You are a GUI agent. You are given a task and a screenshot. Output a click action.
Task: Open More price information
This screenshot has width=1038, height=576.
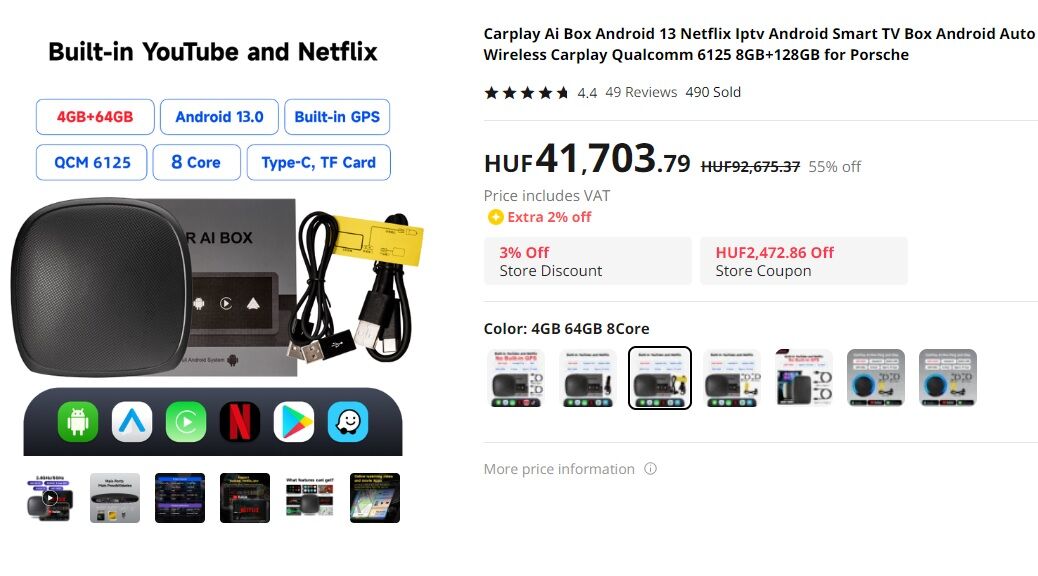[559, 469]
